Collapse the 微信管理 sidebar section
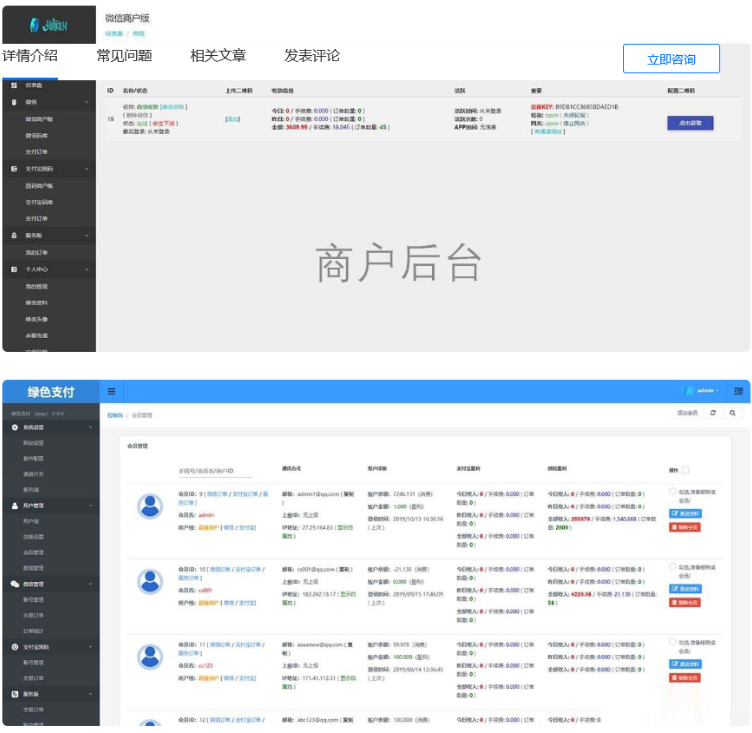 pyautogui.click(x=89, y=583)
